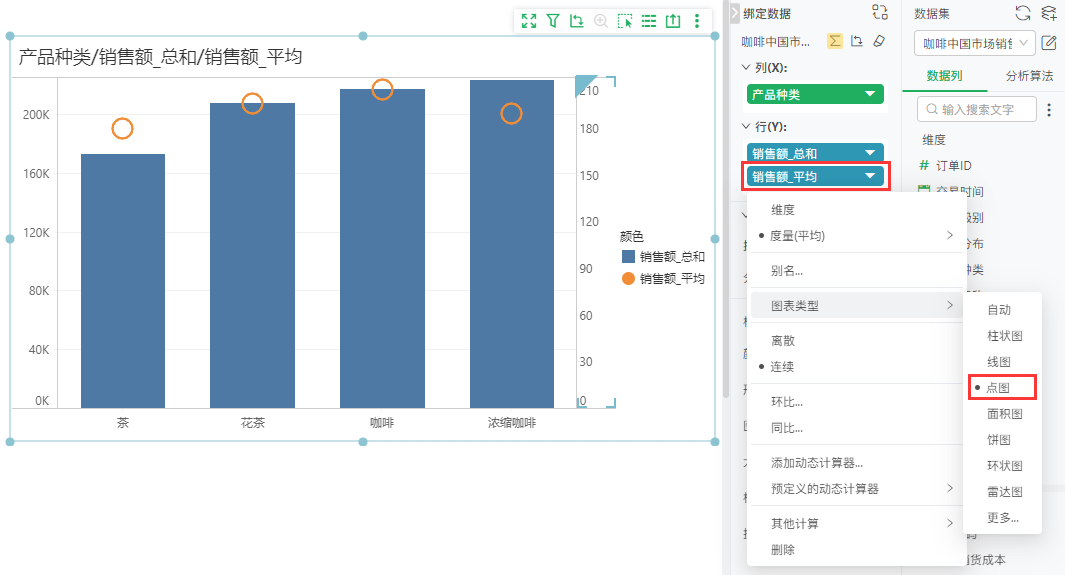Click 添加动态计算器... menu entry

point(816,463)
